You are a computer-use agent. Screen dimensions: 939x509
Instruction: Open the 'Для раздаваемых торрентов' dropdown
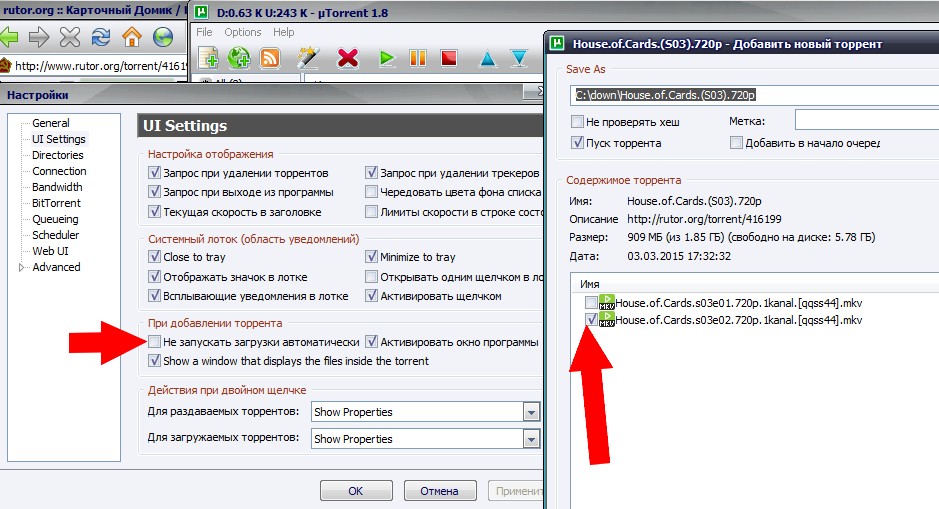530,412
